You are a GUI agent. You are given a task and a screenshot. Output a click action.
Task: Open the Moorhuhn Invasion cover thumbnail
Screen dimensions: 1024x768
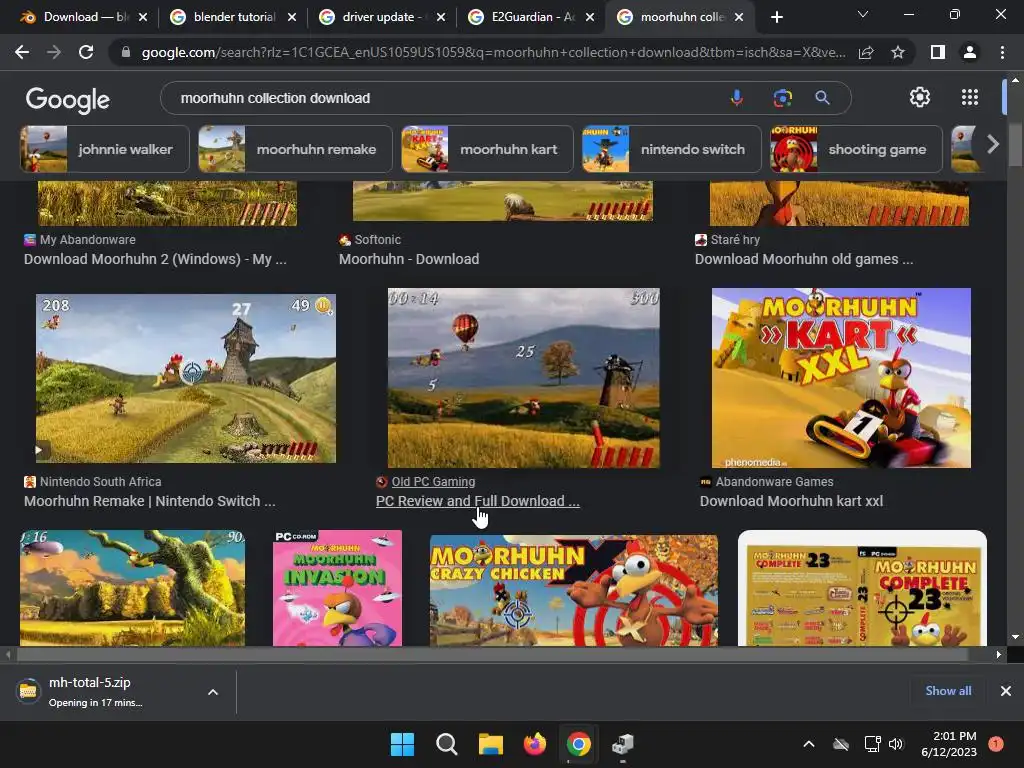point(337,588)
